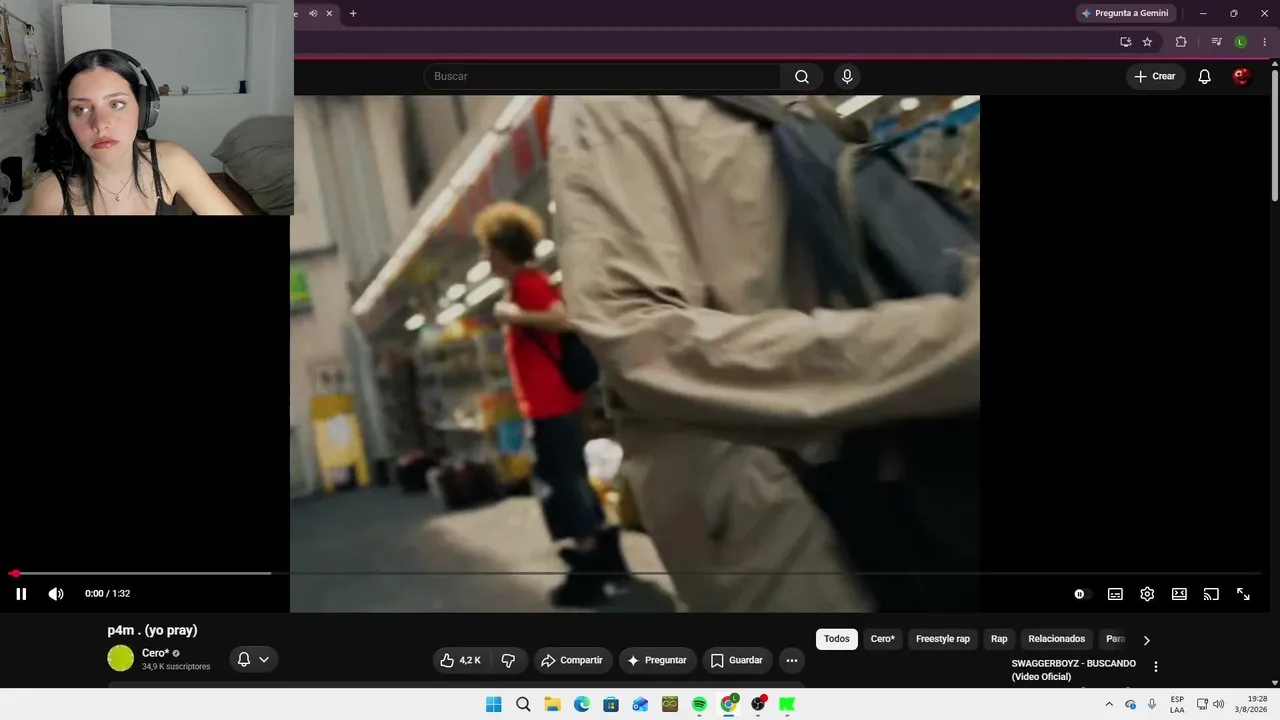Launch Microsoft Edge from the taskbar
1280x720 pixels.
(582, 704)
